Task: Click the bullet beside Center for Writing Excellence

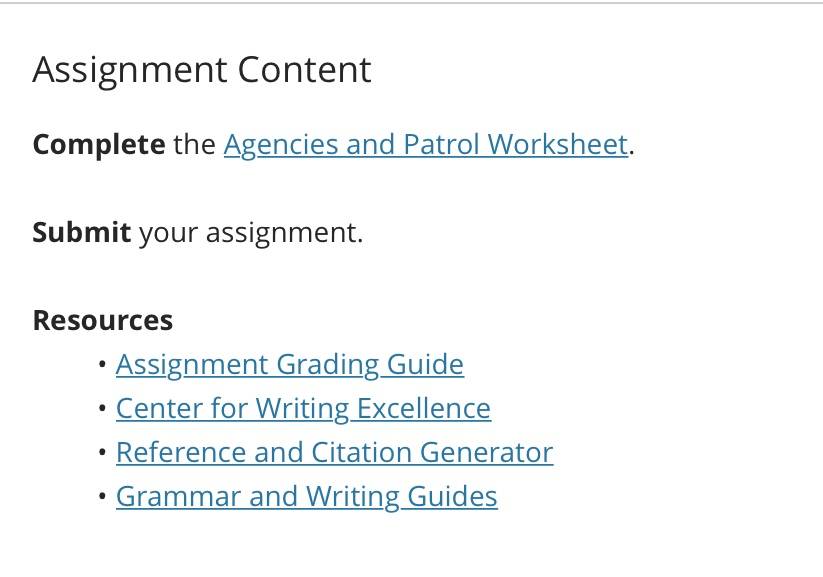Action: [x=102, y=408]
